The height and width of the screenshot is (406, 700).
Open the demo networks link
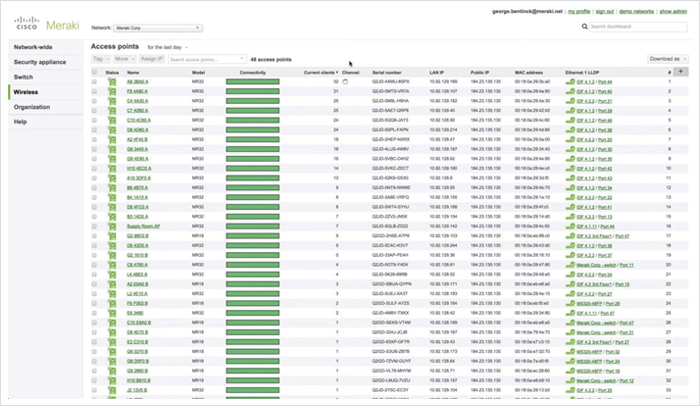[636, 12]
